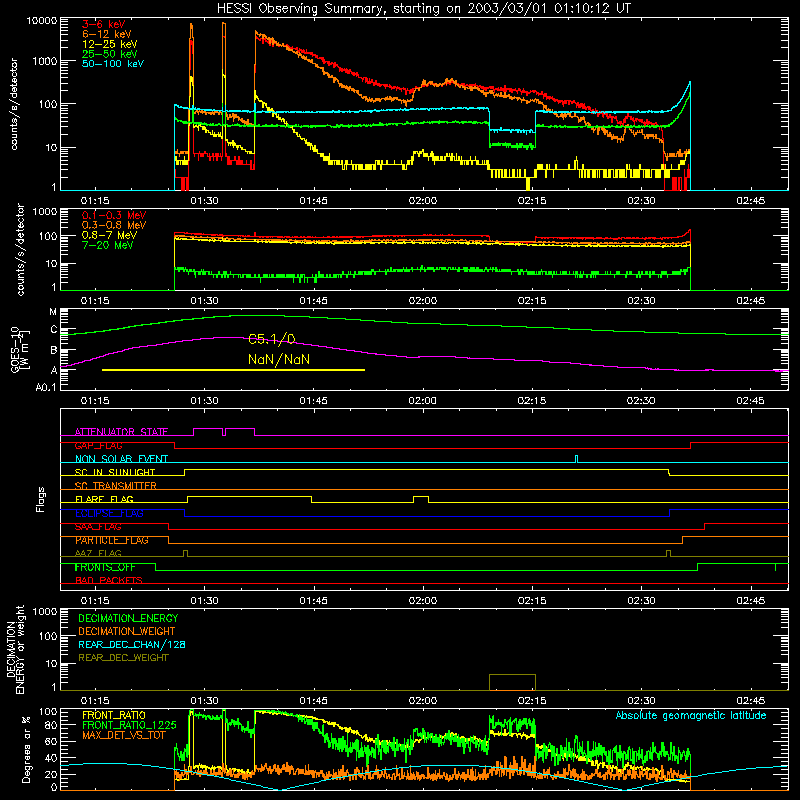Image resolution: width=800 pixels, height=800 pixels.
Task: Click the 10000 y-axis label on top plot
Action: click(x=42, y=20)
